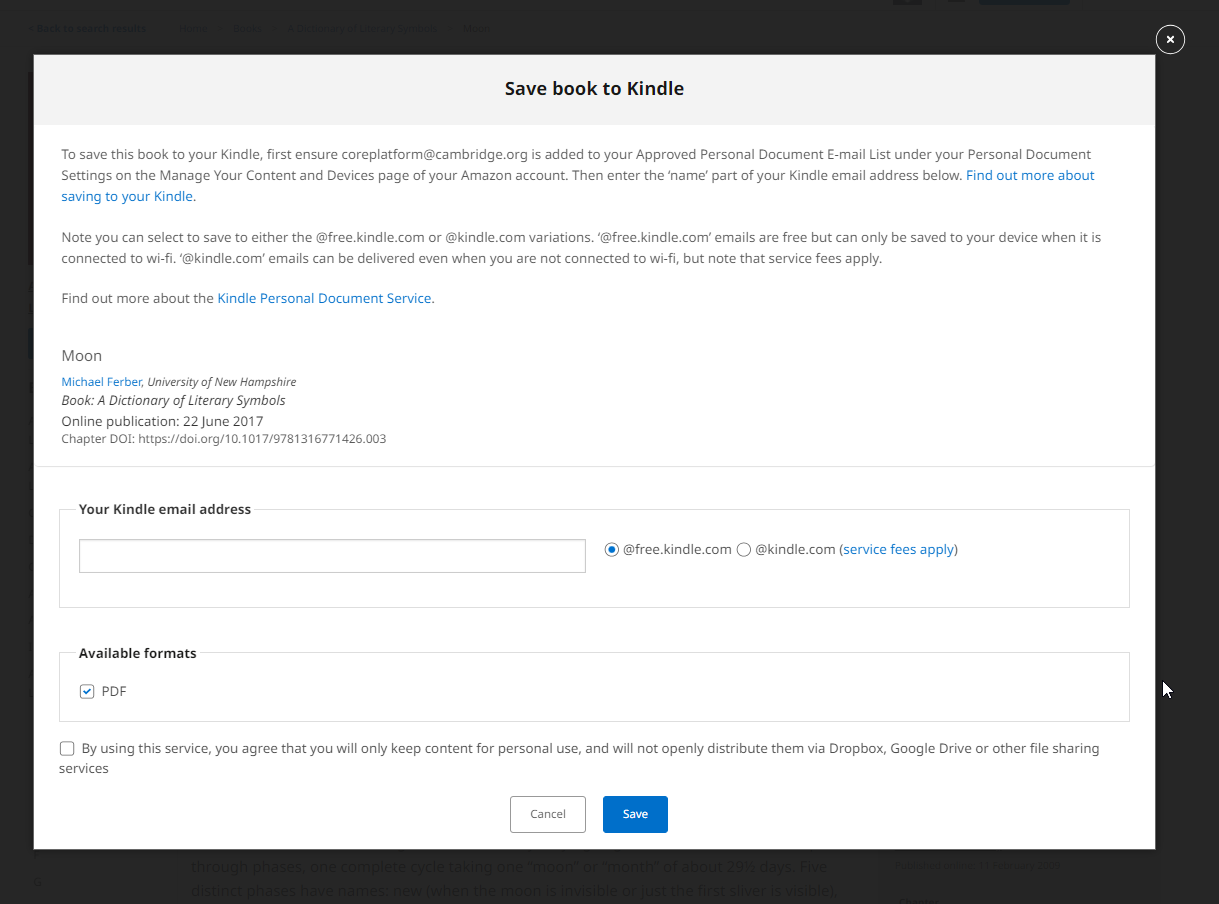
Task: Open the 'service fees apply' link
Action: pyautogui.click(x=898, y=549)
